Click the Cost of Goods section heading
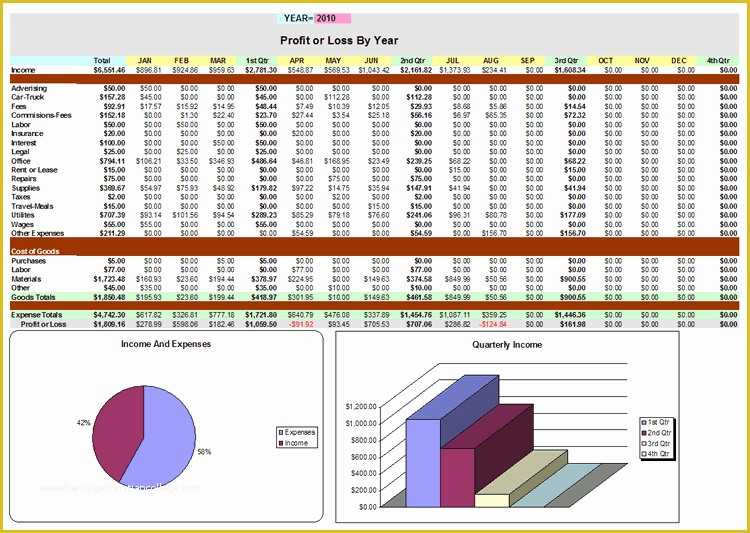Viewport: 750px width, 533px height. click(x=35, y=251)
